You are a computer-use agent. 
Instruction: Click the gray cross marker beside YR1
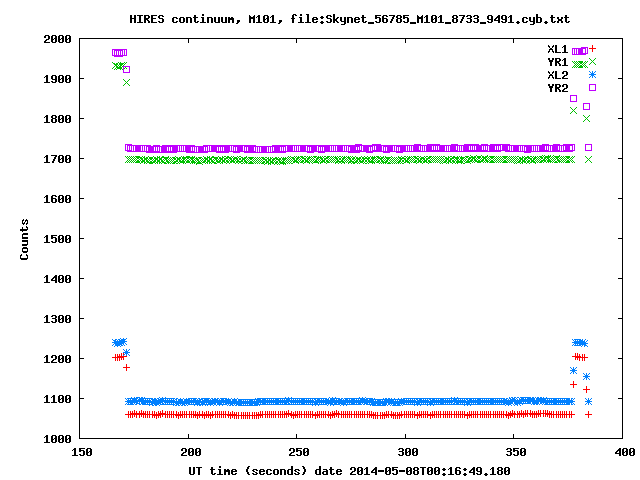click(592, 62)
